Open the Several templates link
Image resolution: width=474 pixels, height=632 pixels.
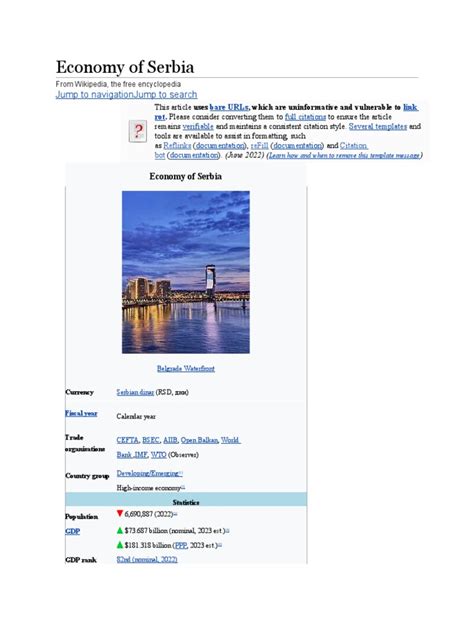[378, 127]
